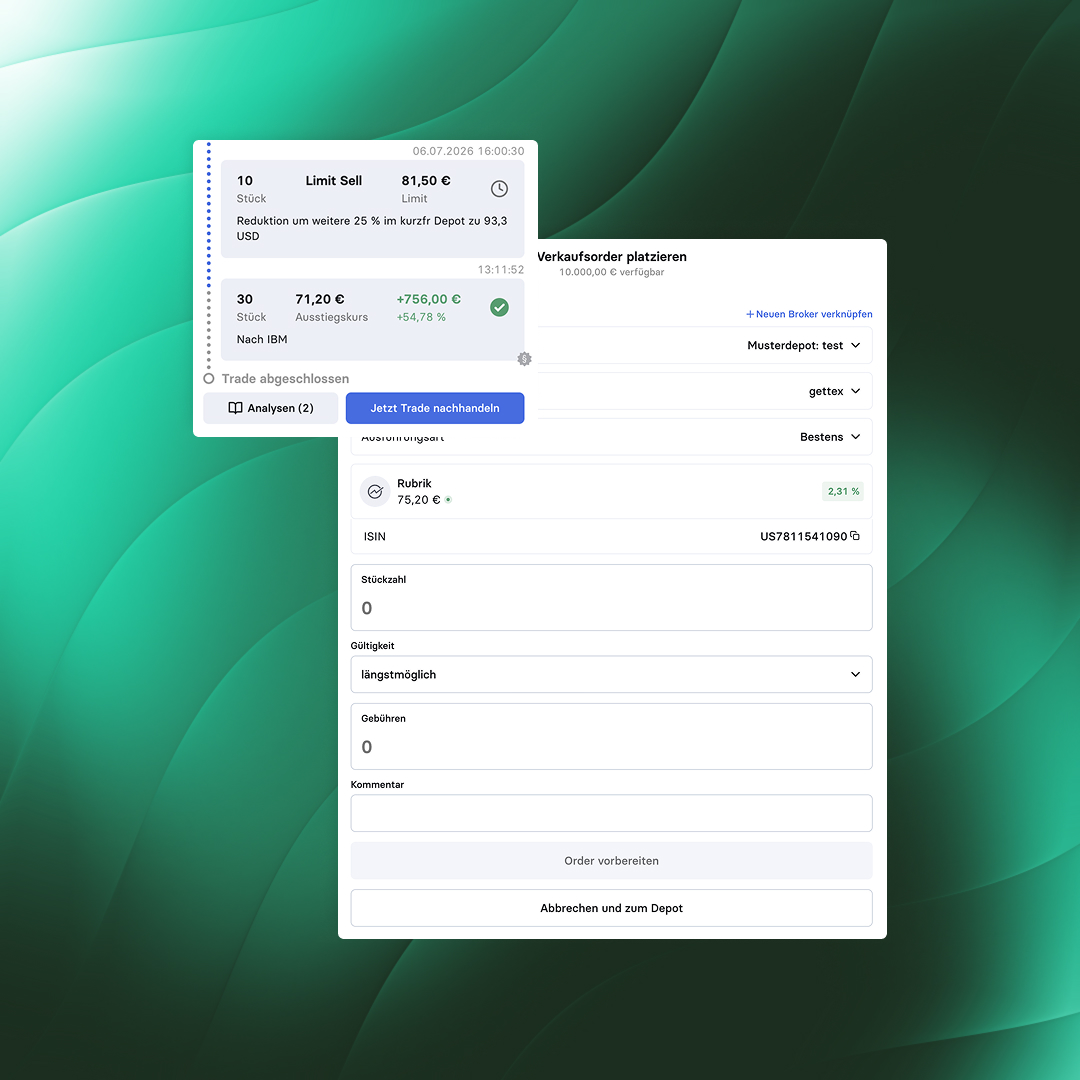
Task: Click the Limit Sell label
Action: (333, 181)
